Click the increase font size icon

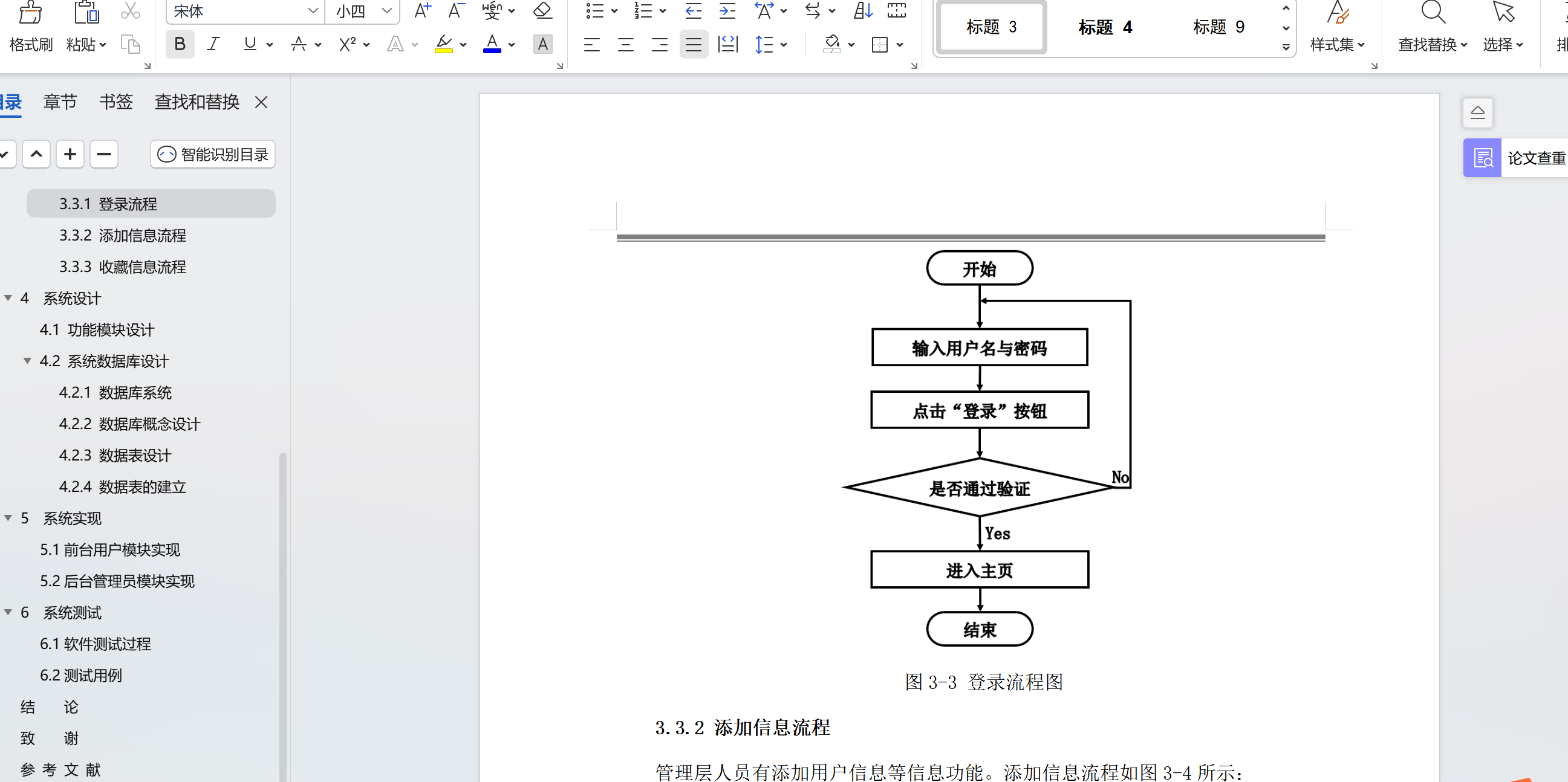click(x=423, y=11)
